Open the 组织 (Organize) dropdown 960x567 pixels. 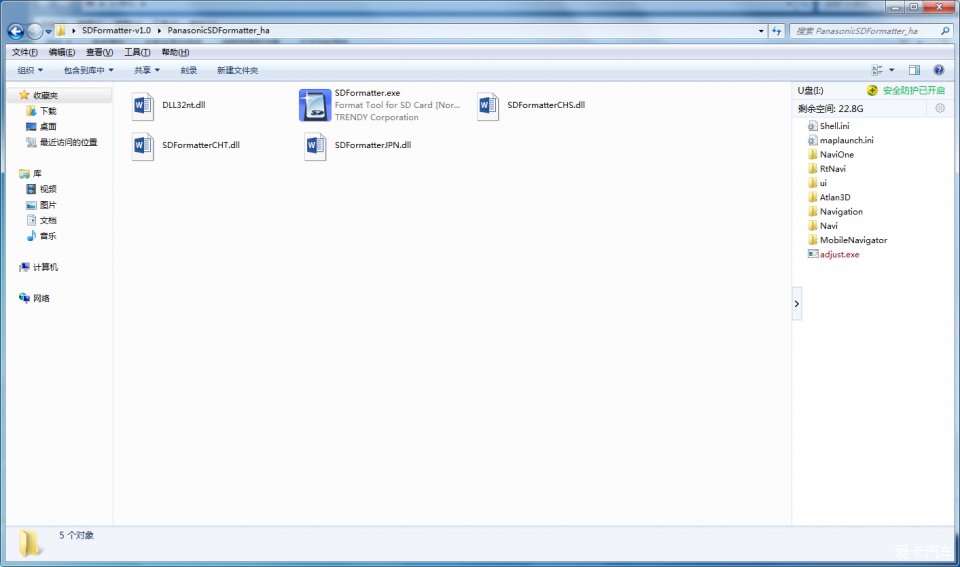pyautogui.click(x=30, y=70)
